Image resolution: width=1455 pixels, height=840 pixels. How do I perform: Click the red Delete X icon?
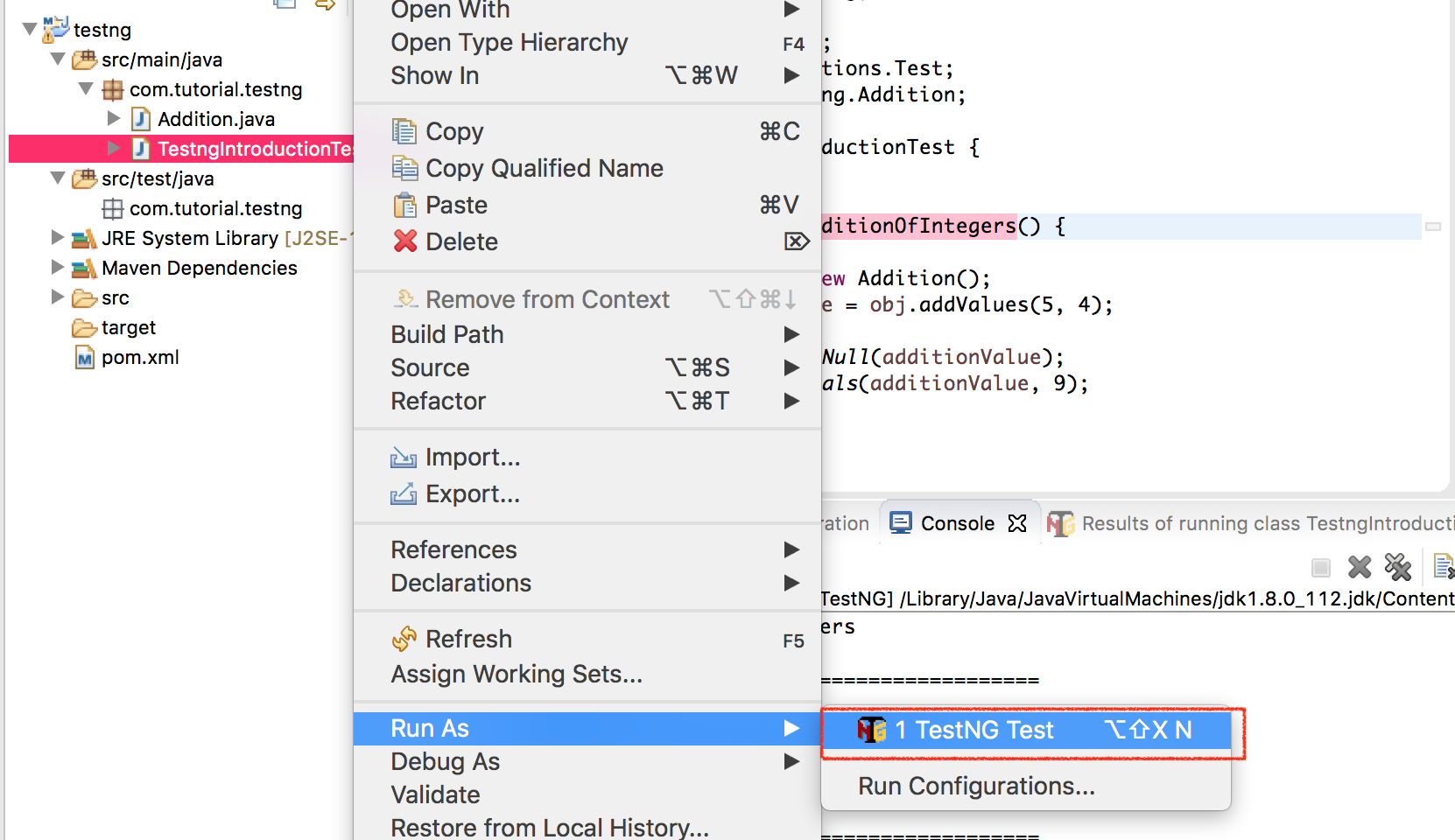pos(404,241)
